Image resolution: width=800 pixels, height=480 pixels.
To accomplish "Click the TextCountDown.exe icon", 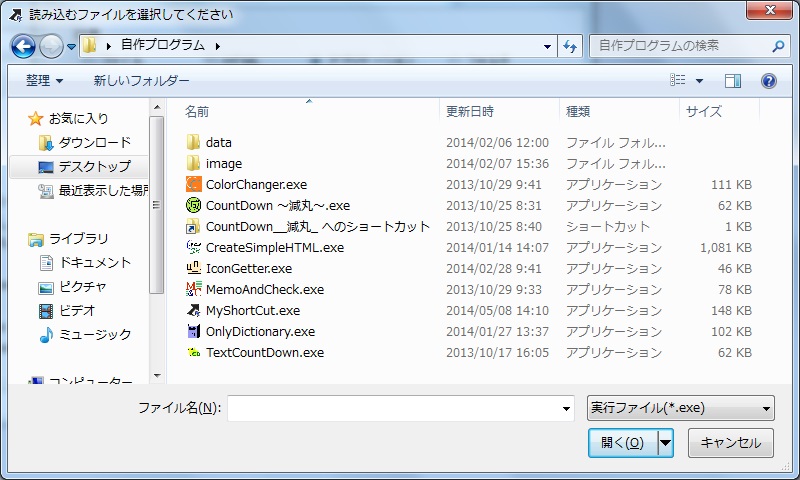I will click(x=193, y=352).
